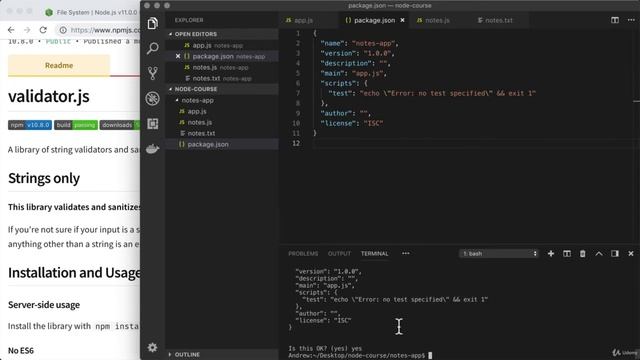Open the Manage gear menu

152,347
